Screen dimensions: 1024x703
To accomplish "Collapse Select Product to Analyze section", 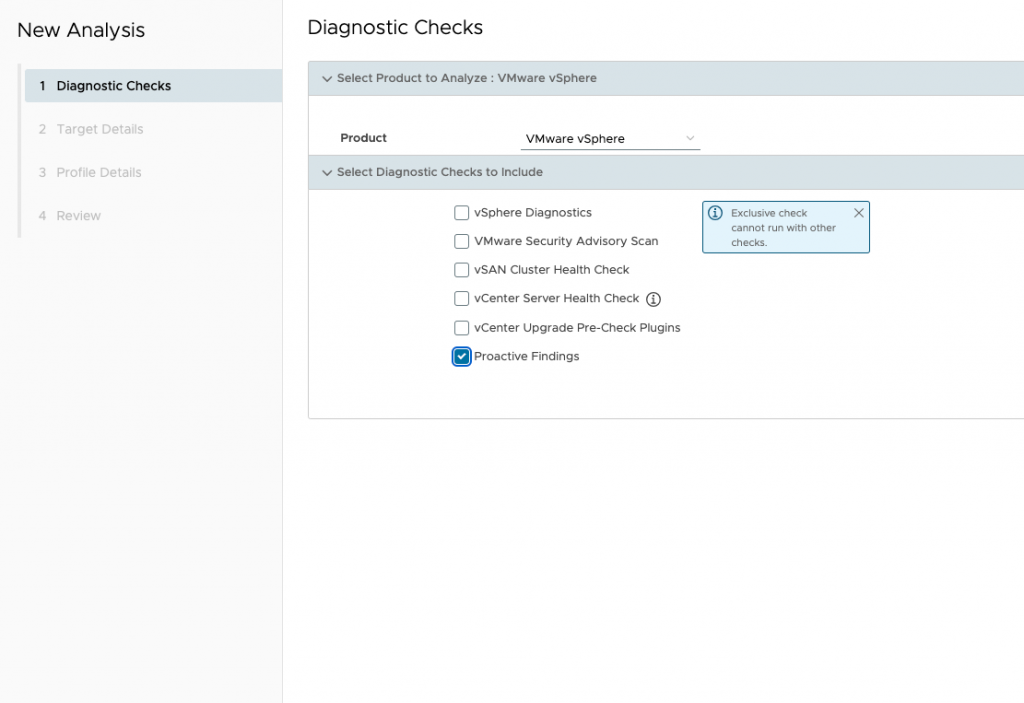I will click(327, 78).
